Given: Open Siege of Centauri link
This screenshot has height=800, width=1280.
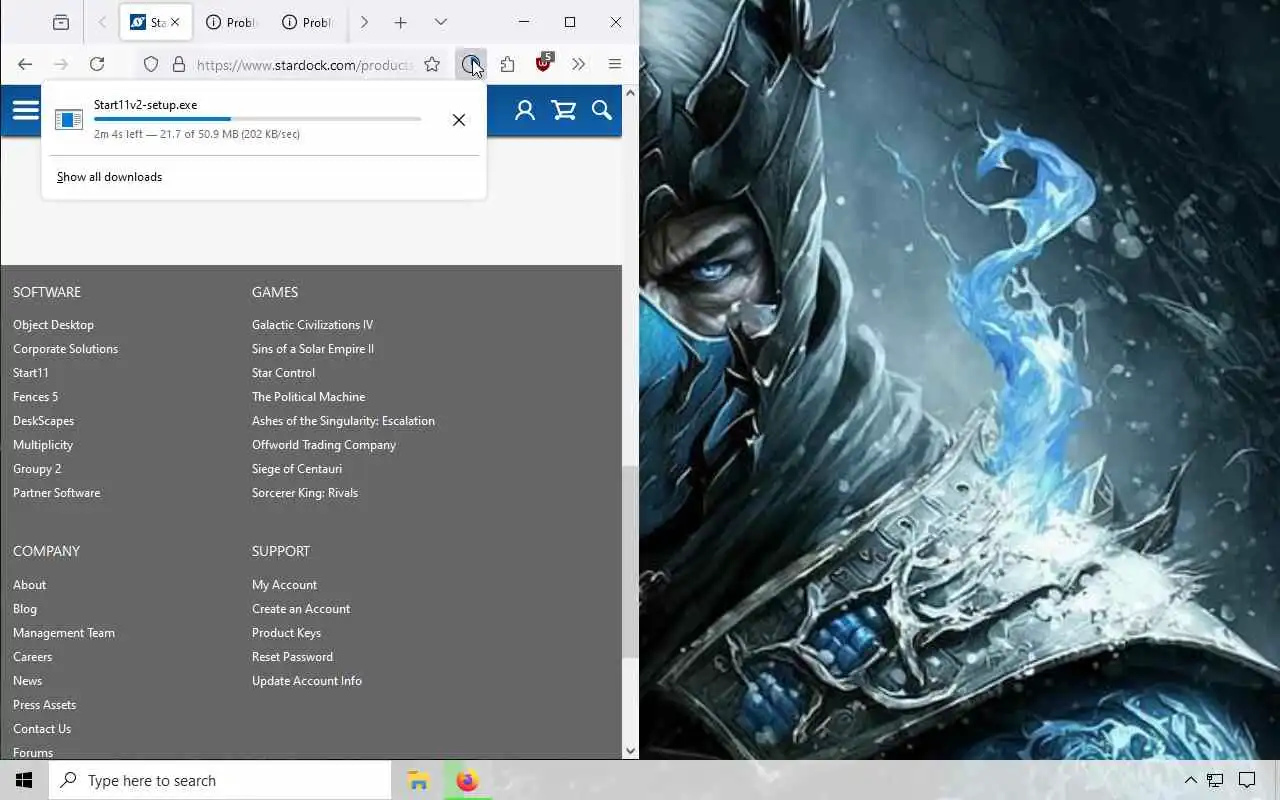Looking at the screenshot, I should (x=297, y=469).
